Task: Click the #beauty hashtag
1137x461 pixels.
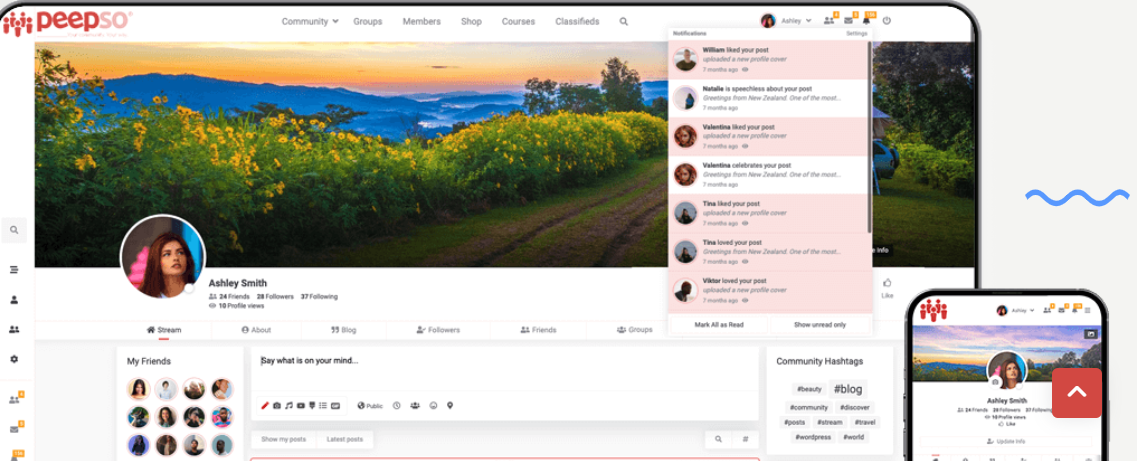Action: [x=809, y=389]
